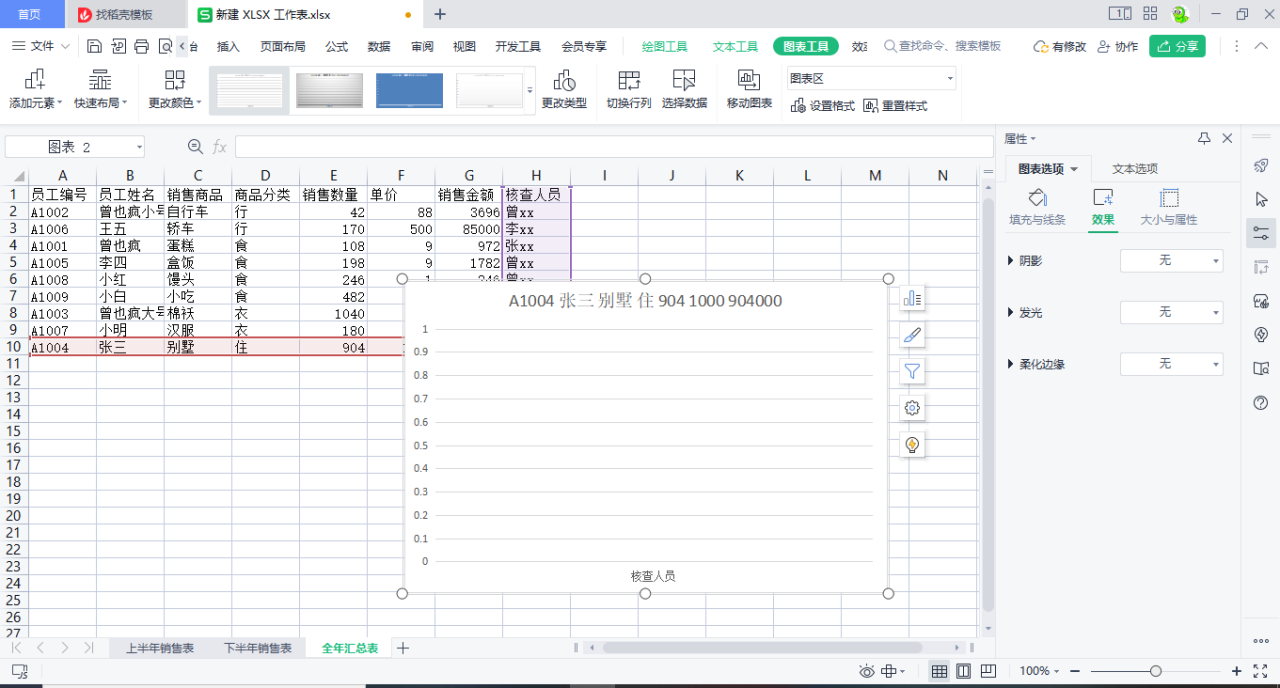1280x688 pixels.
Task: Select the gray gradient chart style thumbnail
Action: pos(329,90)
